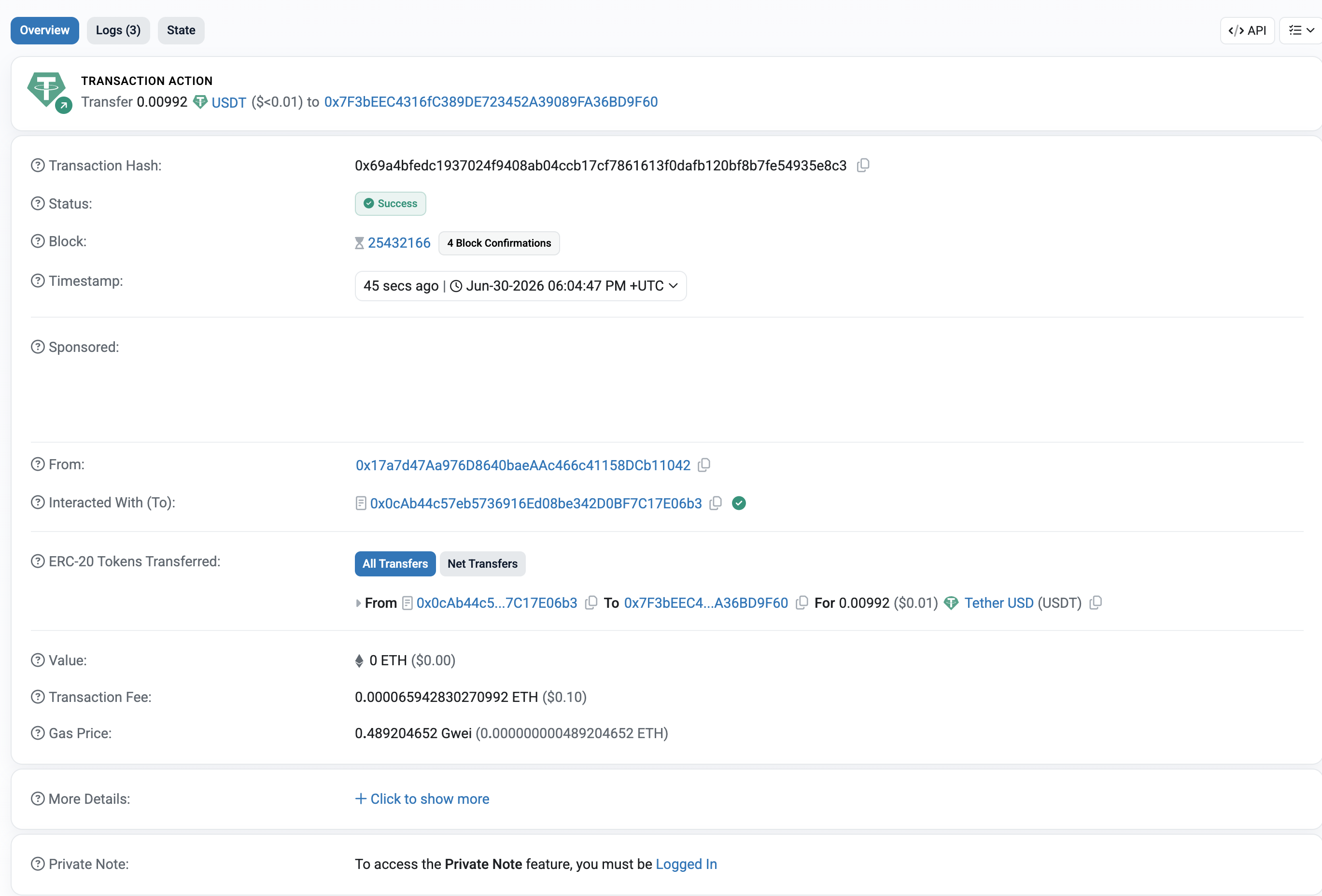
Task: Click the help icon beside Private Note
Action: point(38,864)
